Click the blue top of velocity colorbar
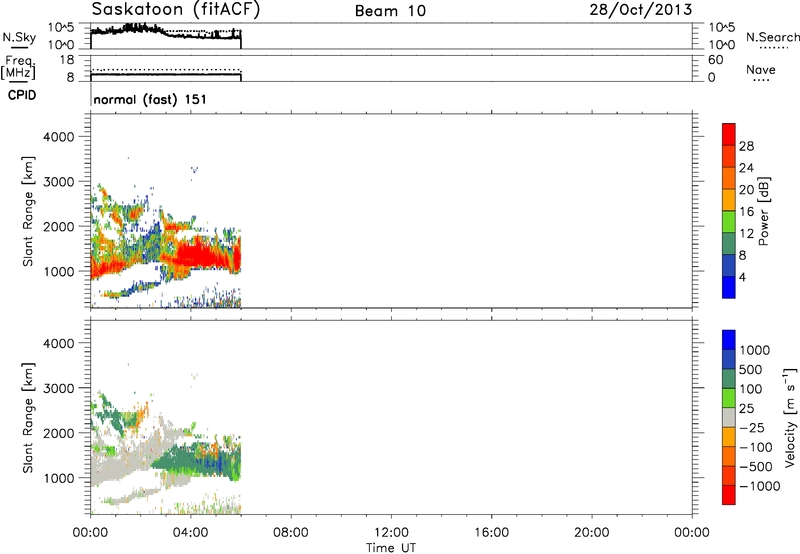This screenshot has width=800, height=554. (x=729, y=340)
